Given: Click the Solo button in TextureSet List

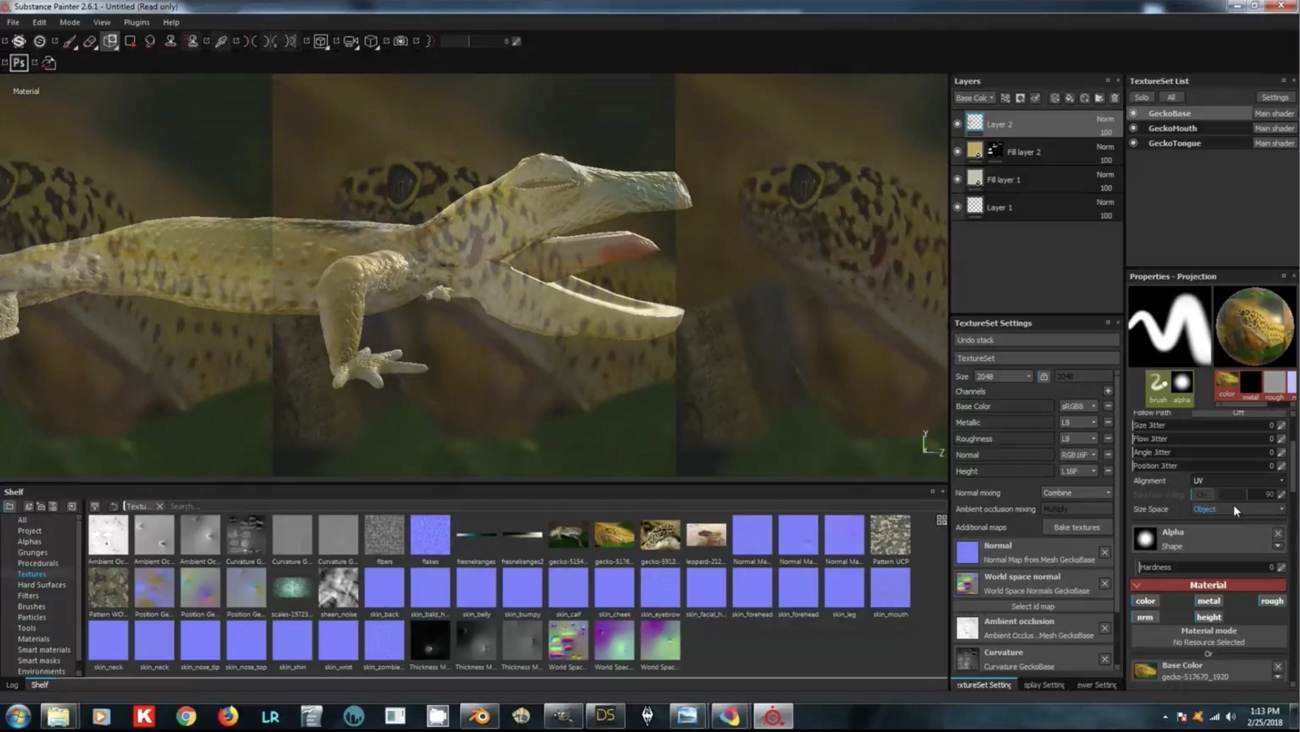Looking at the screenshot, I should point(1141,97).
